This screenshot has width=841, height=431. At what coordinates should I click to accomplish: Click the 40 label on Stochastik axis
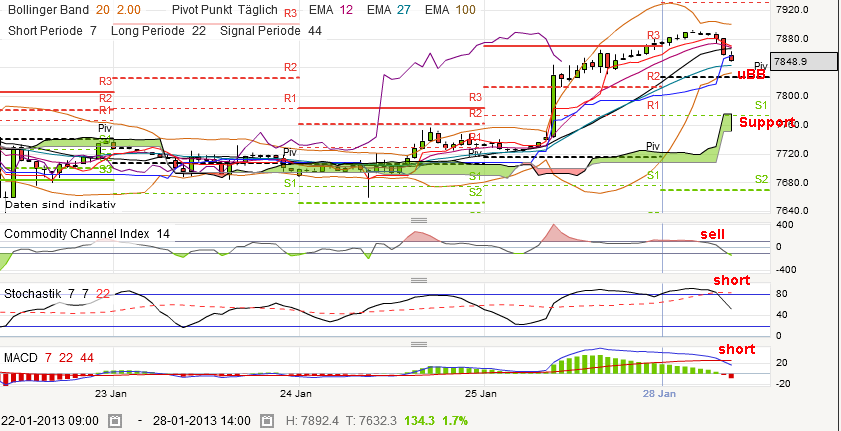point(781,314)
